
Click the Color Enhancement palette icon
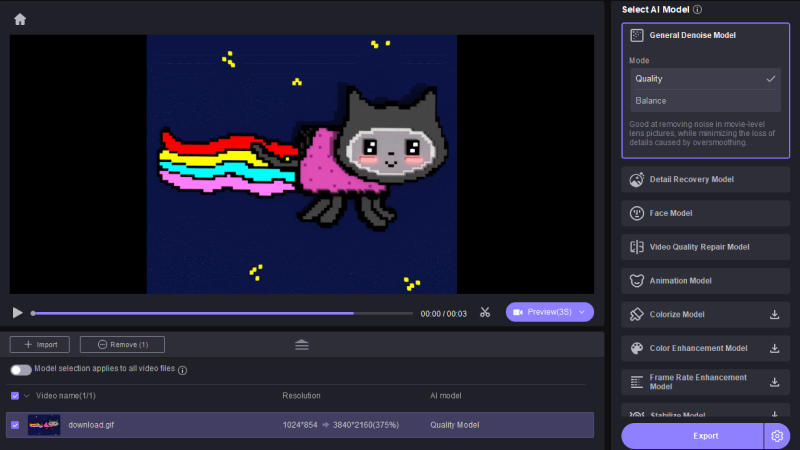[637, 348]
